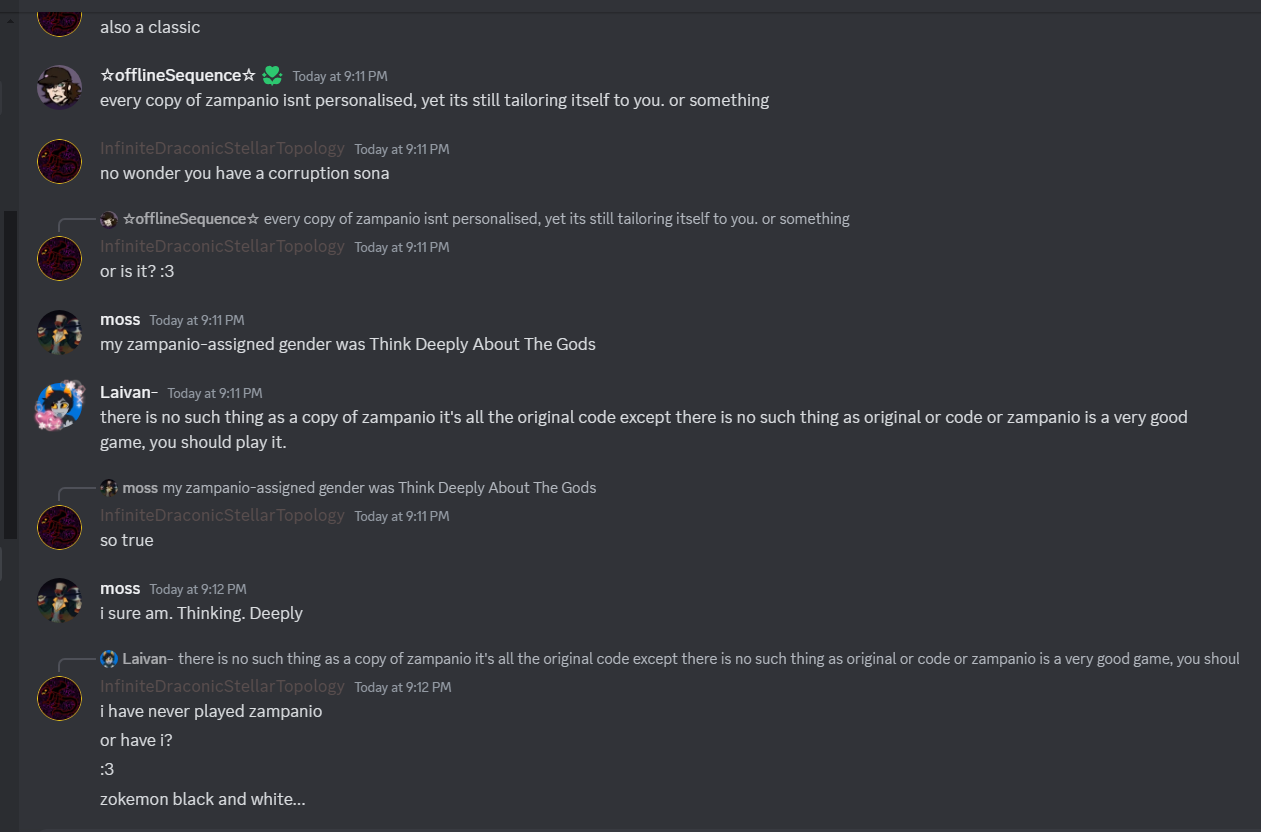Screen dimensions: 1261x832
Task: Click moss's avatar beside the zampanio-assigned gender message
Action: tap(59, 331)
